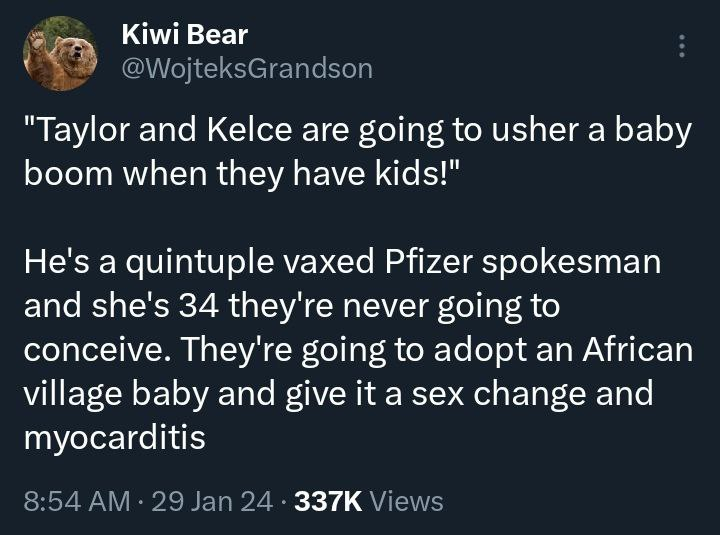Click the "boom when they have kids!" line

point(242,175)
